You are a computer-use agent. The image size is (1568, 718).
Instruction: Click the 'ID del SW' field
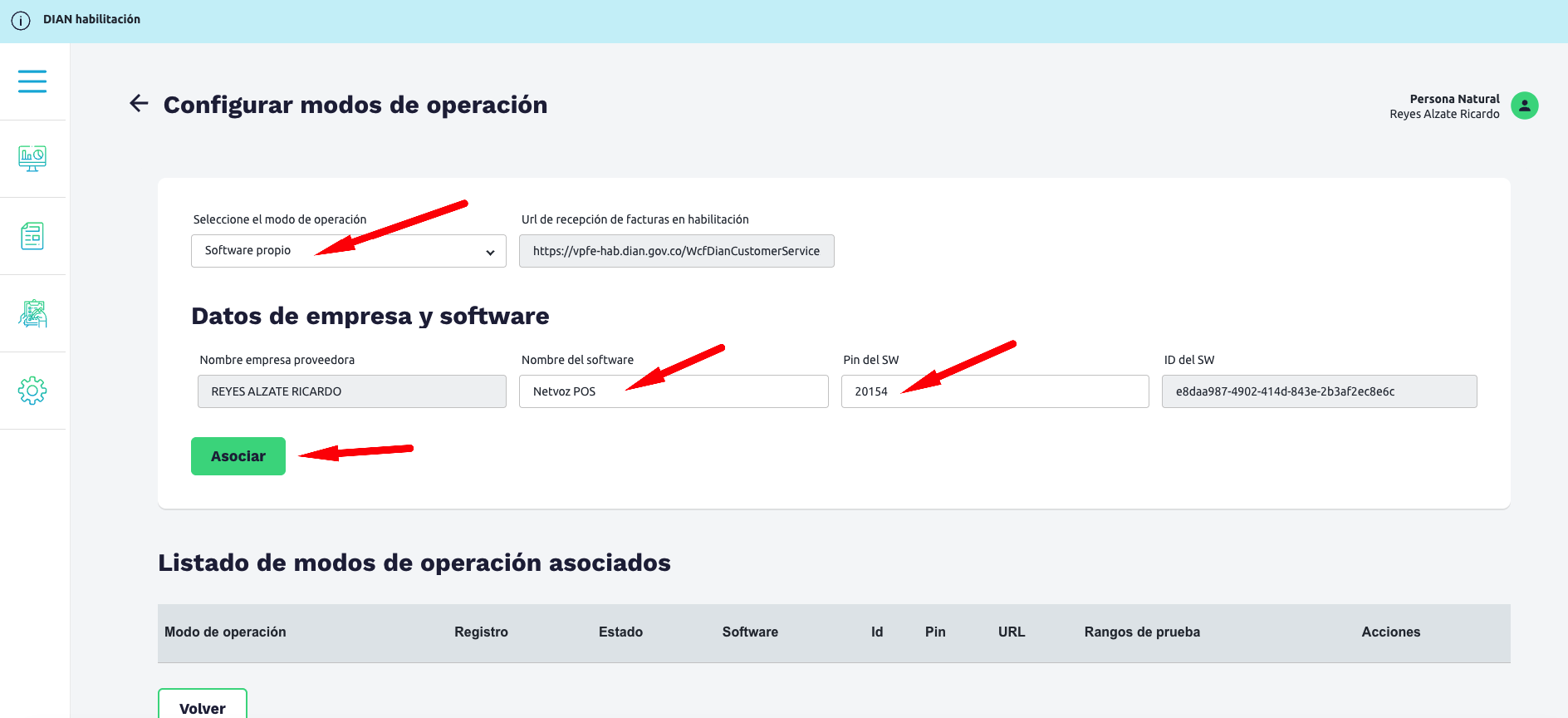(x=1319, y=391)
